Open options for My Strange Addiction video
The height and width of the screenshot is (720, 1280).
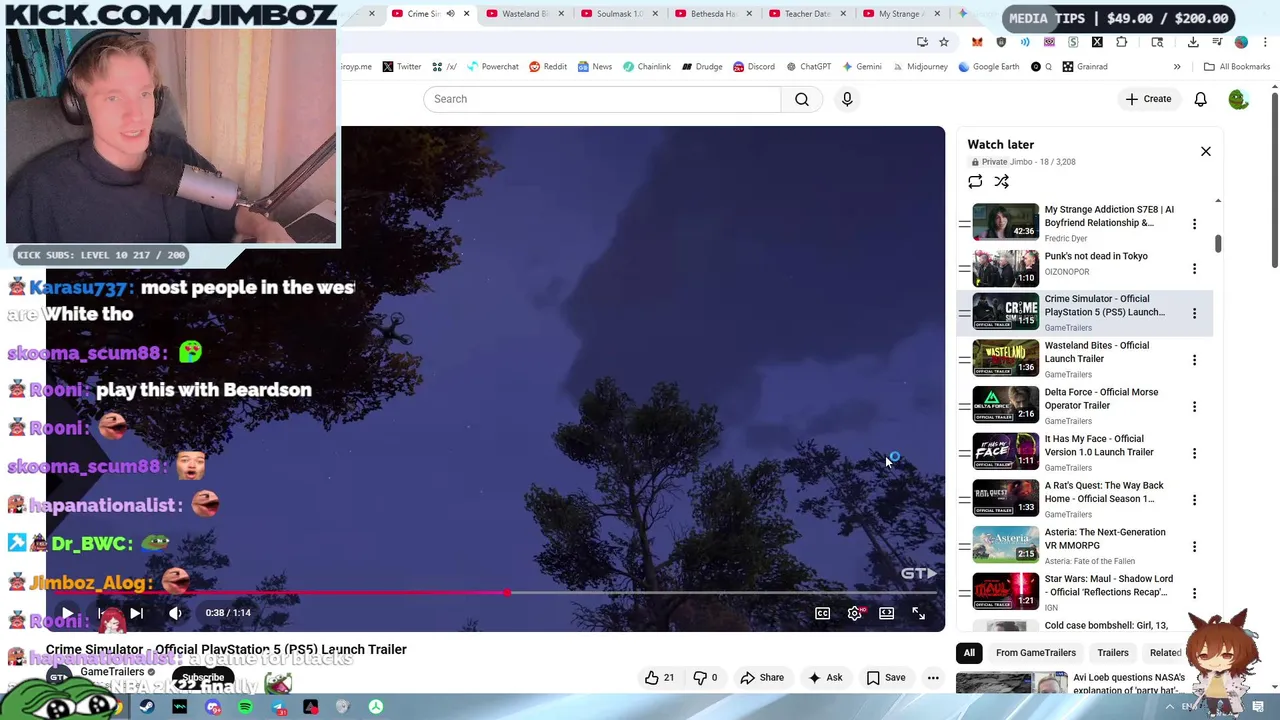[1194, 224]
